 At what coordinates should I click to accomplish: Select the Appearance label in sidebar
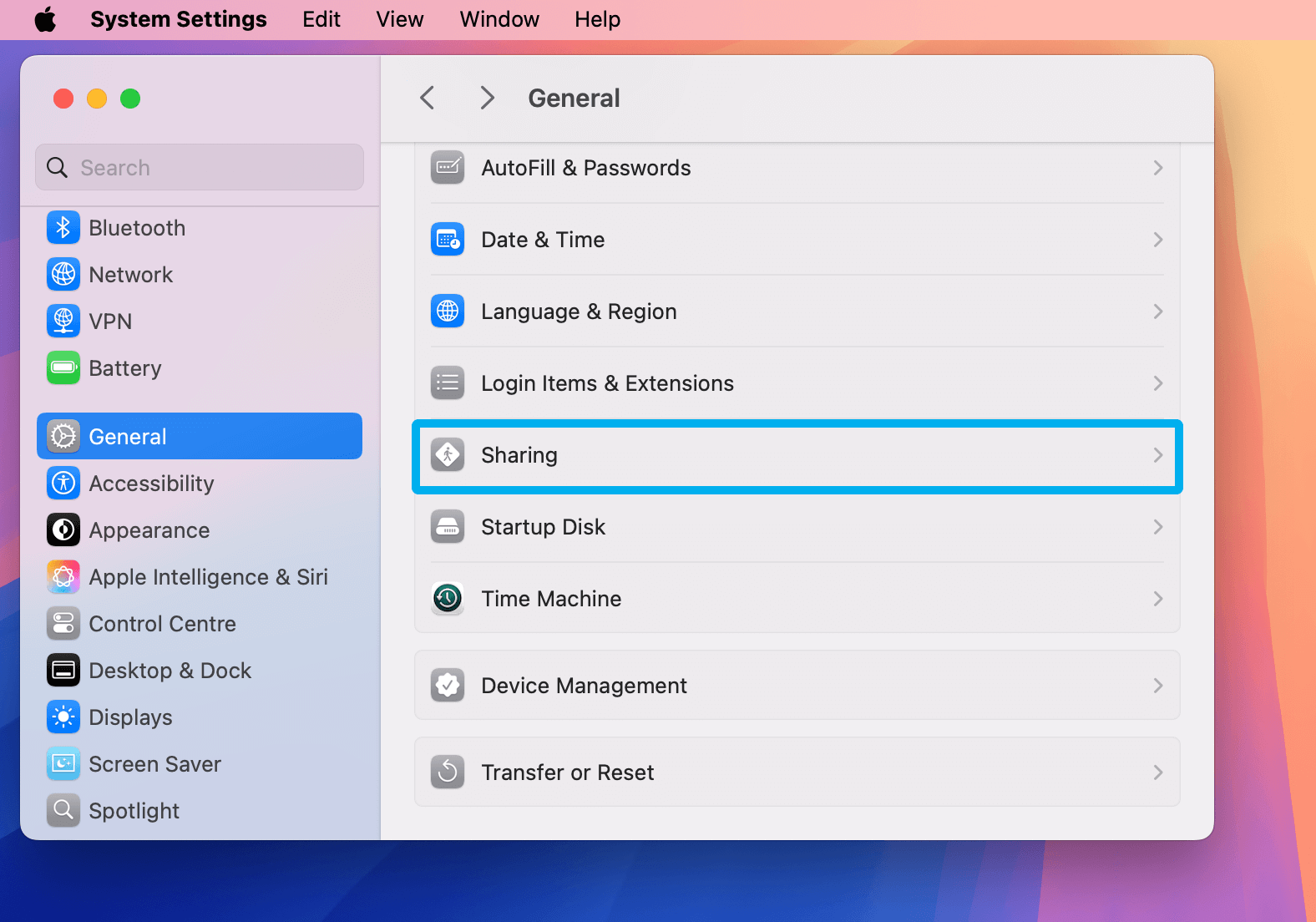click(149, 530)
